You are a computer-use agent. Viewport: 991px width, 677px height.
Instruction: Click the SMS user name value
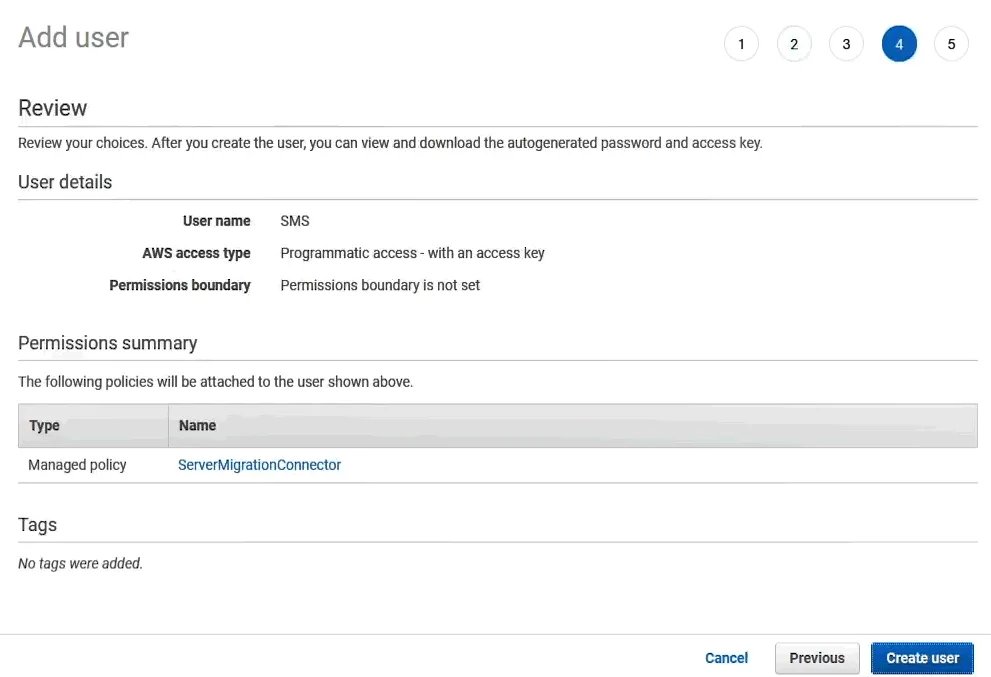coord(295,221)
